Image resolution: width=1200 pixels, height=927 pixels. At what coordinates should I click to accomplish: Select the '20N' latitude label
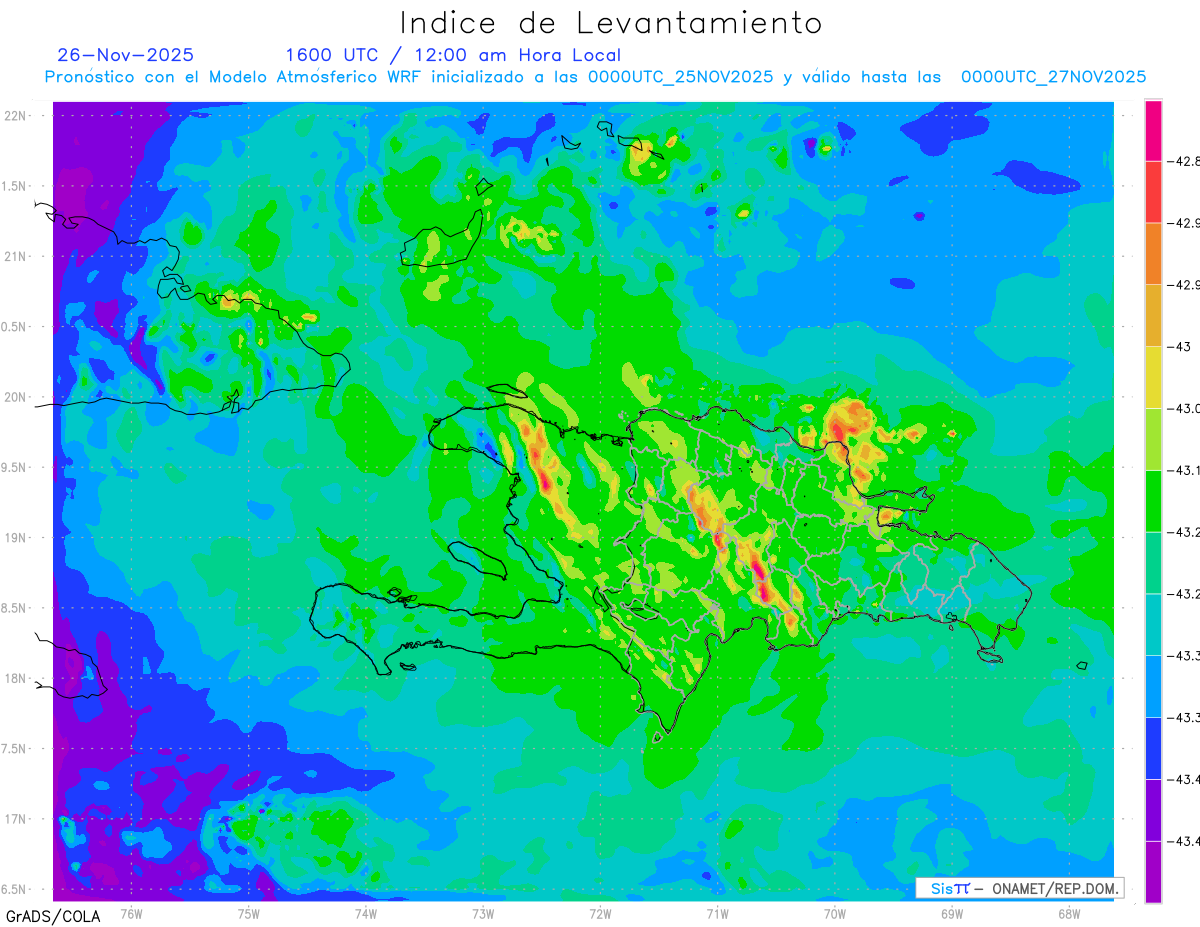click(16, 397)
